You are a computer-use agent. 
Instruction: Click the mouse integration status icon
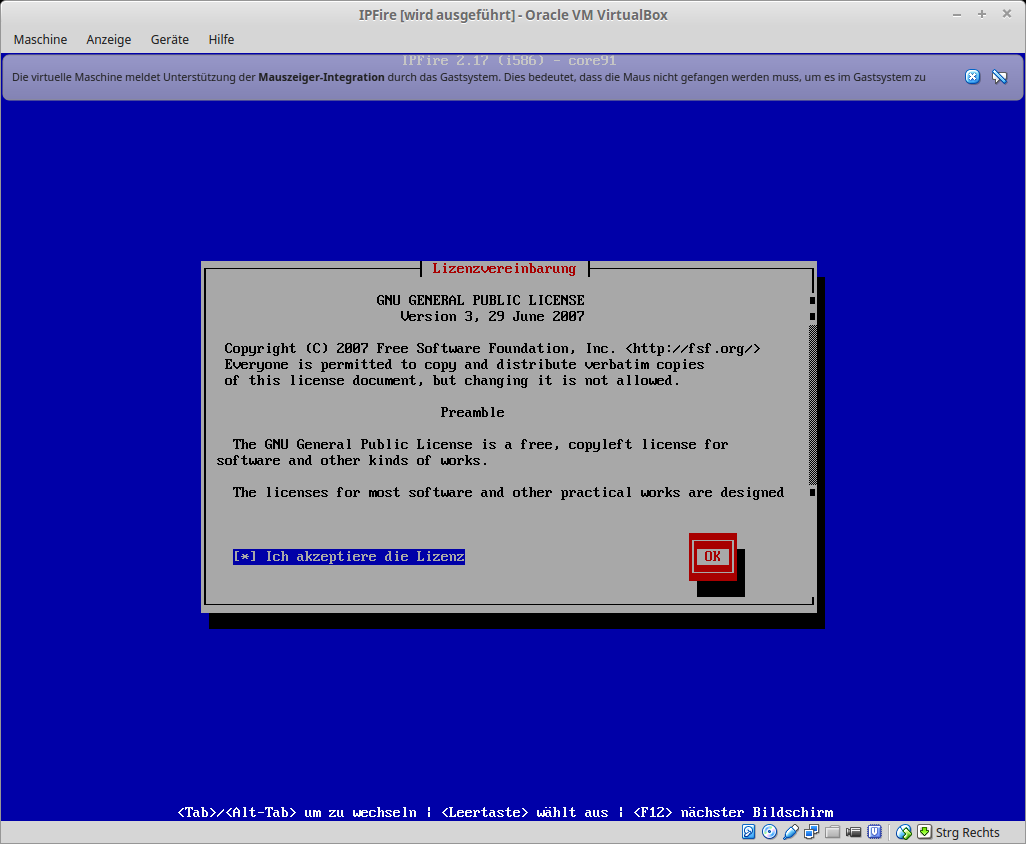click(904, 832)
